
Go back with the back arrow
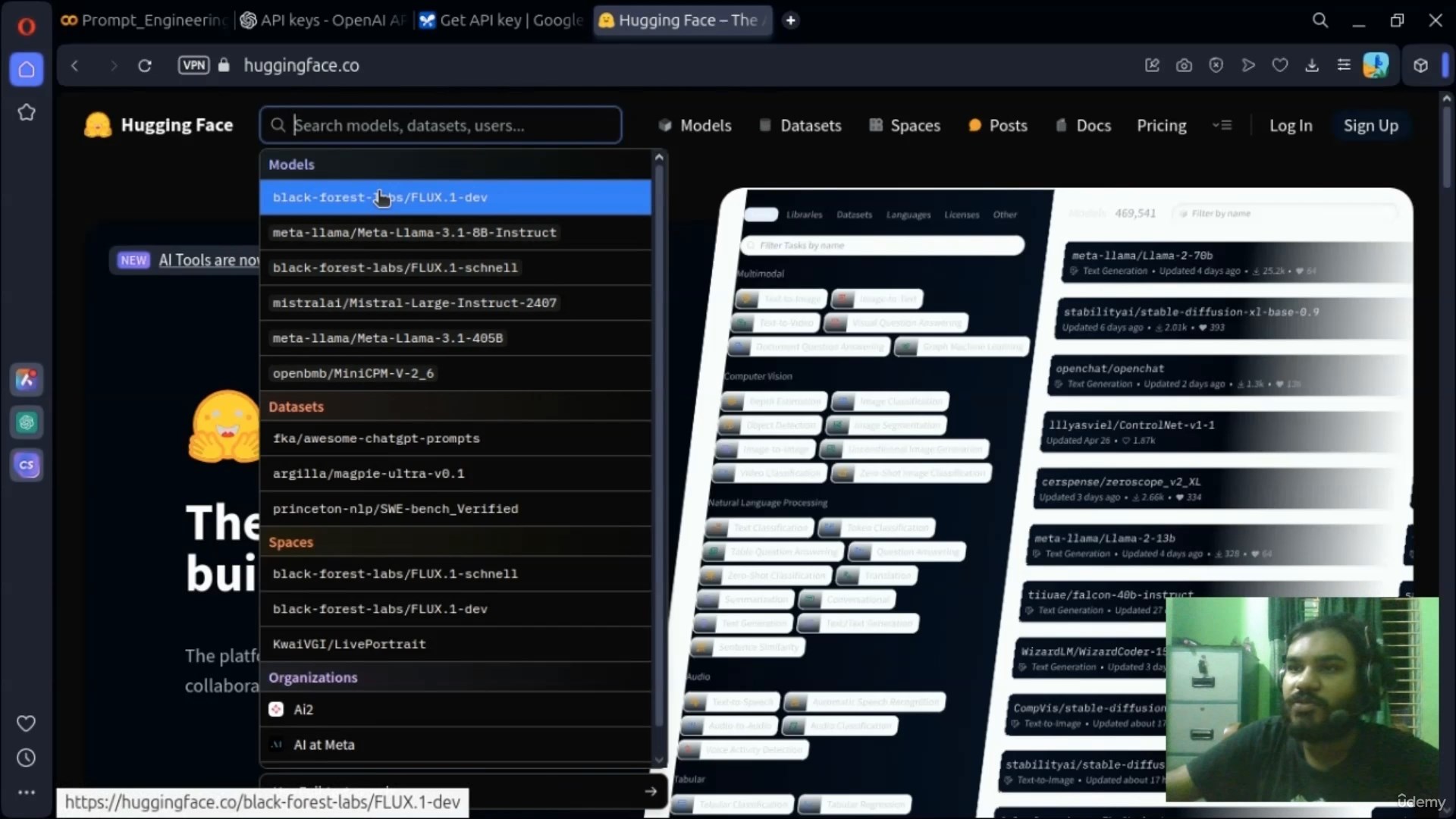[x=74, y=65]
